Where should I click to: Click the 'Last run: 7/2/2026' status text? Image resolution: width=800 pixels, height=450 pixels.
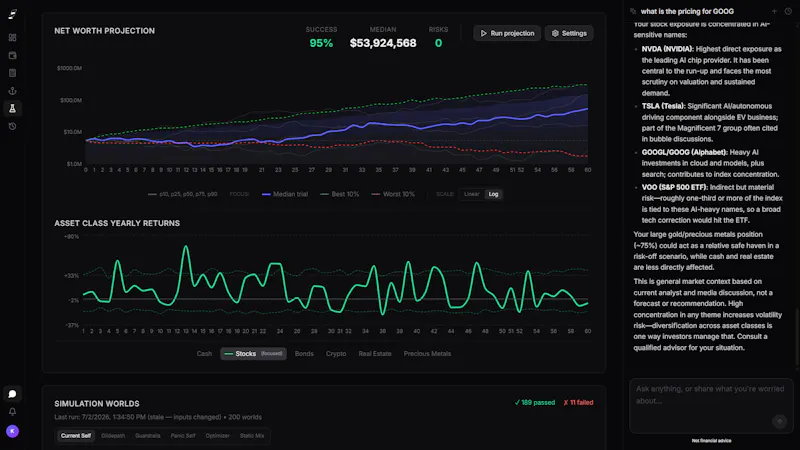158,417
